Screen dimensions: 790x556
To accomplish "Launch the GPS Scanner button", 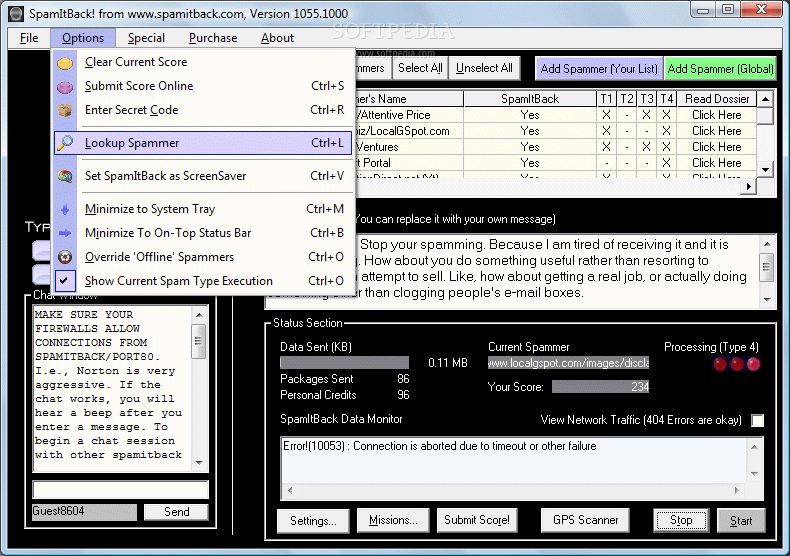I will pyautogui.click(x=585, y=520).
